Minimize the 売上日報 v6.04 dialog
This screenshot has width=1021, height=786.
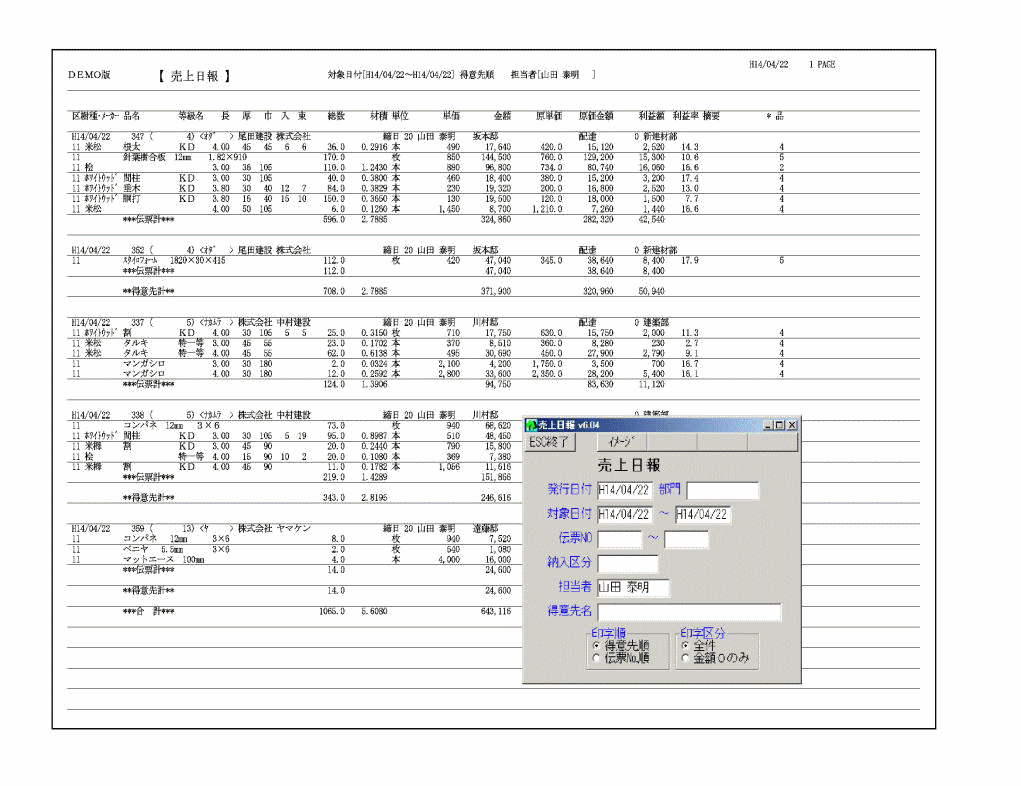[768, 425]
